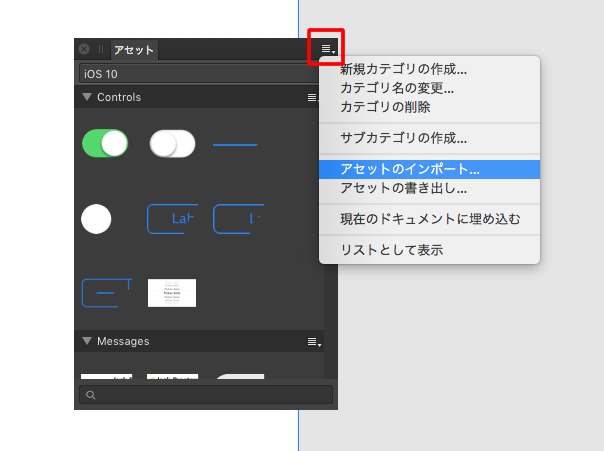Choose 現在のドキュメントに埋め込む menu item
Image resolution: width=604 pixels, height=451 pixels.
[430, 219]
